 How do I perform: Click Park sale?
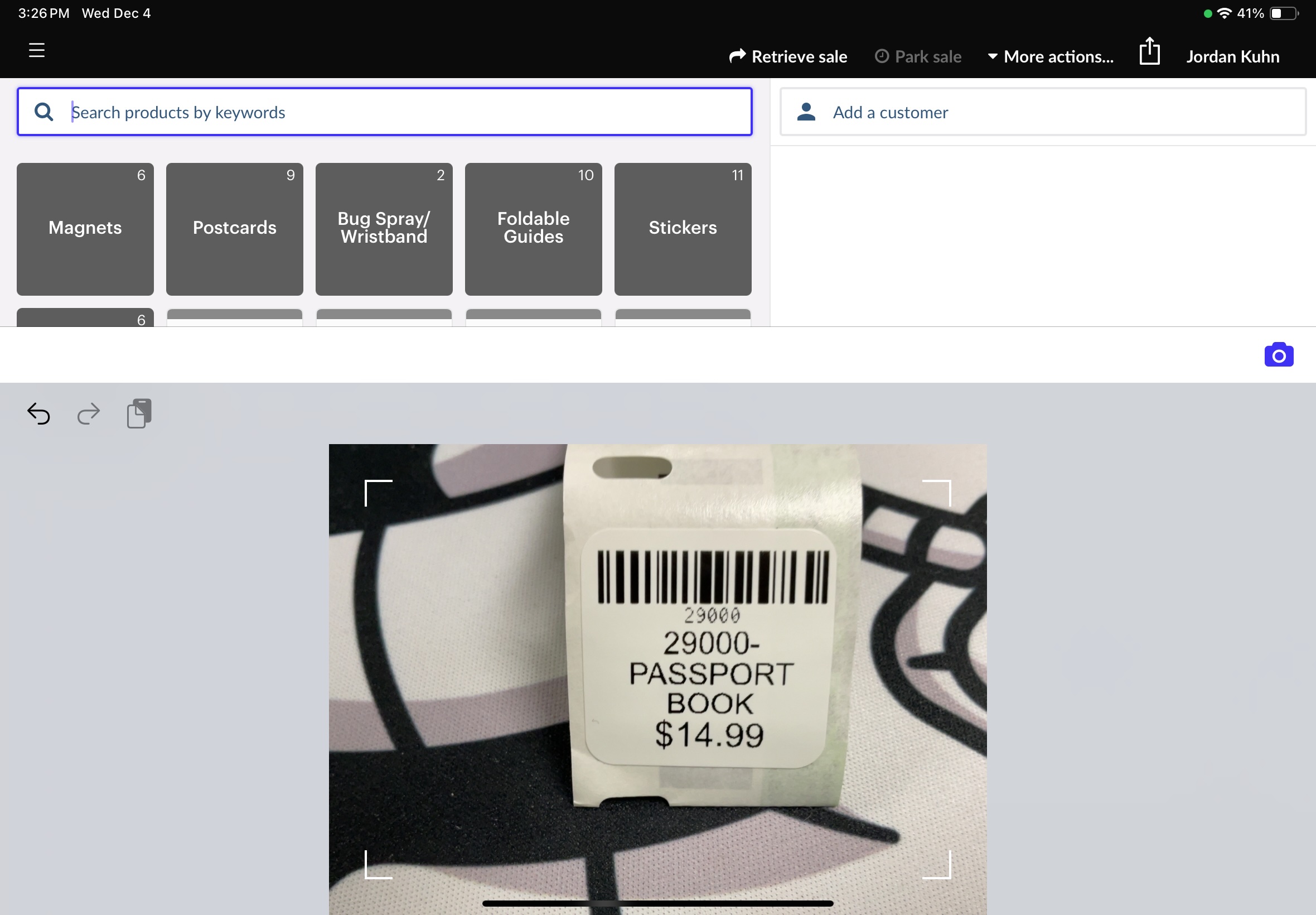pos(918,56)
